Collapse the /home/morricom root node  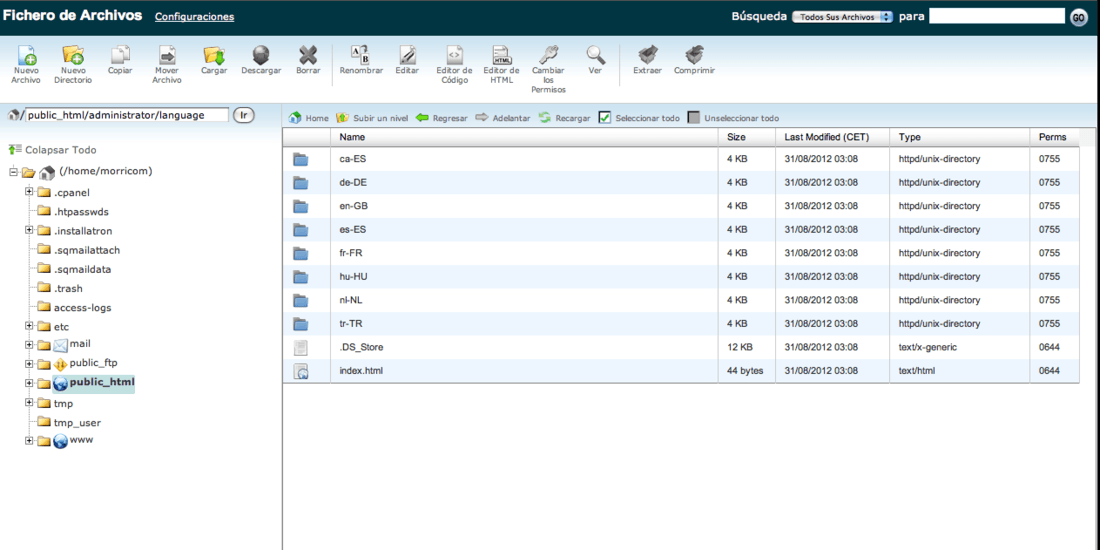click(14, 172)
